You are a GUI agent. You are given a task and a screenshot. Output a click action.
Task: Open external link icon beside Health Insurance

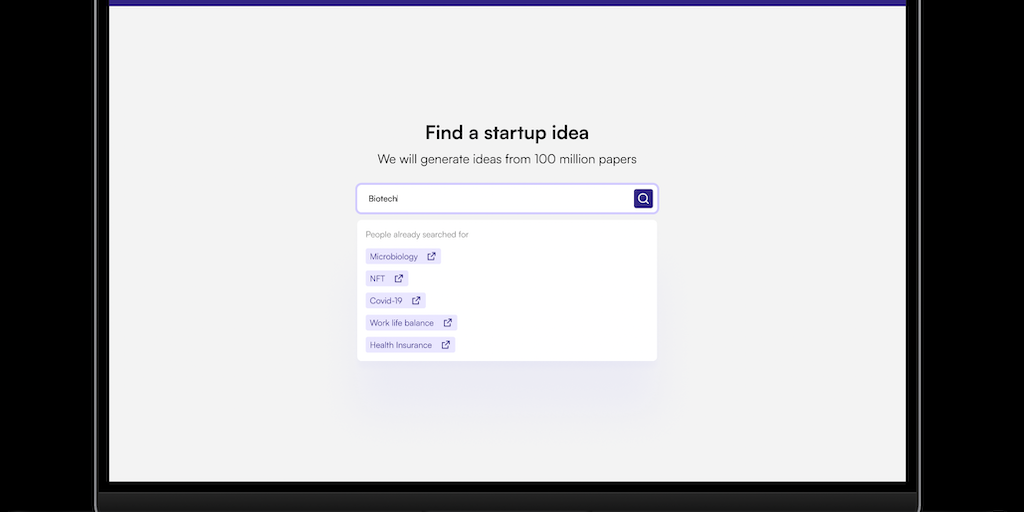[x=446, y=345]
